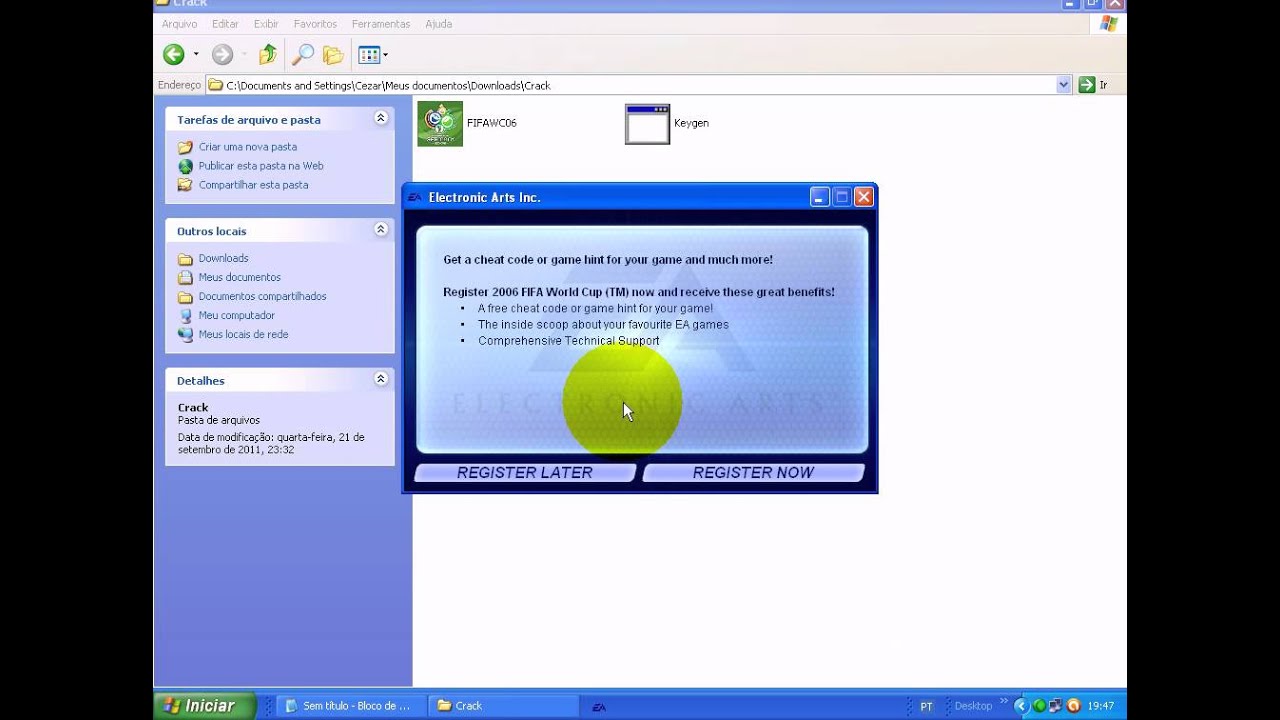Open Meu computador link
The height and width of the screenshot is (720, 1280).
click(236, 315)
